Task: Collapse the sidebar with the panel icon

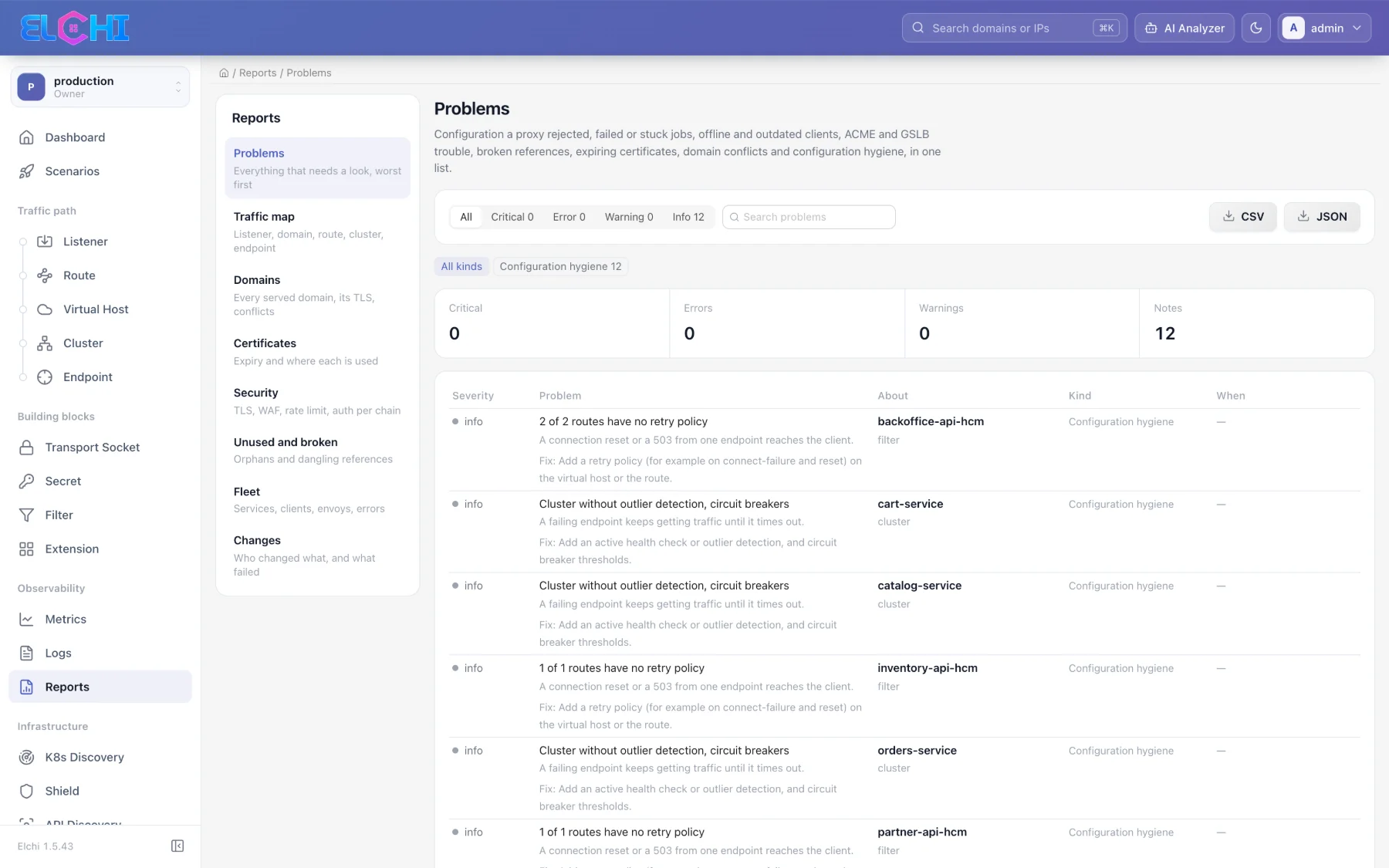Action: (177, 846)
